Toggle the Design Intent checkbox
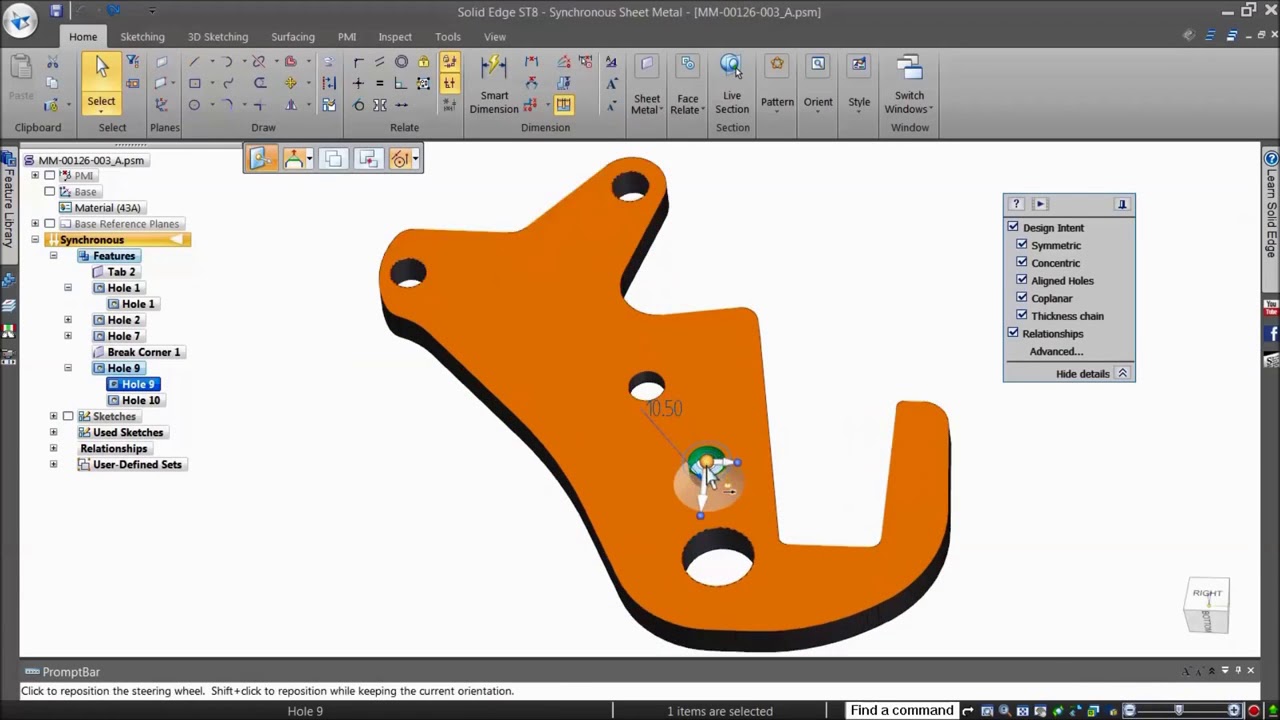 tap(1013, 227)
